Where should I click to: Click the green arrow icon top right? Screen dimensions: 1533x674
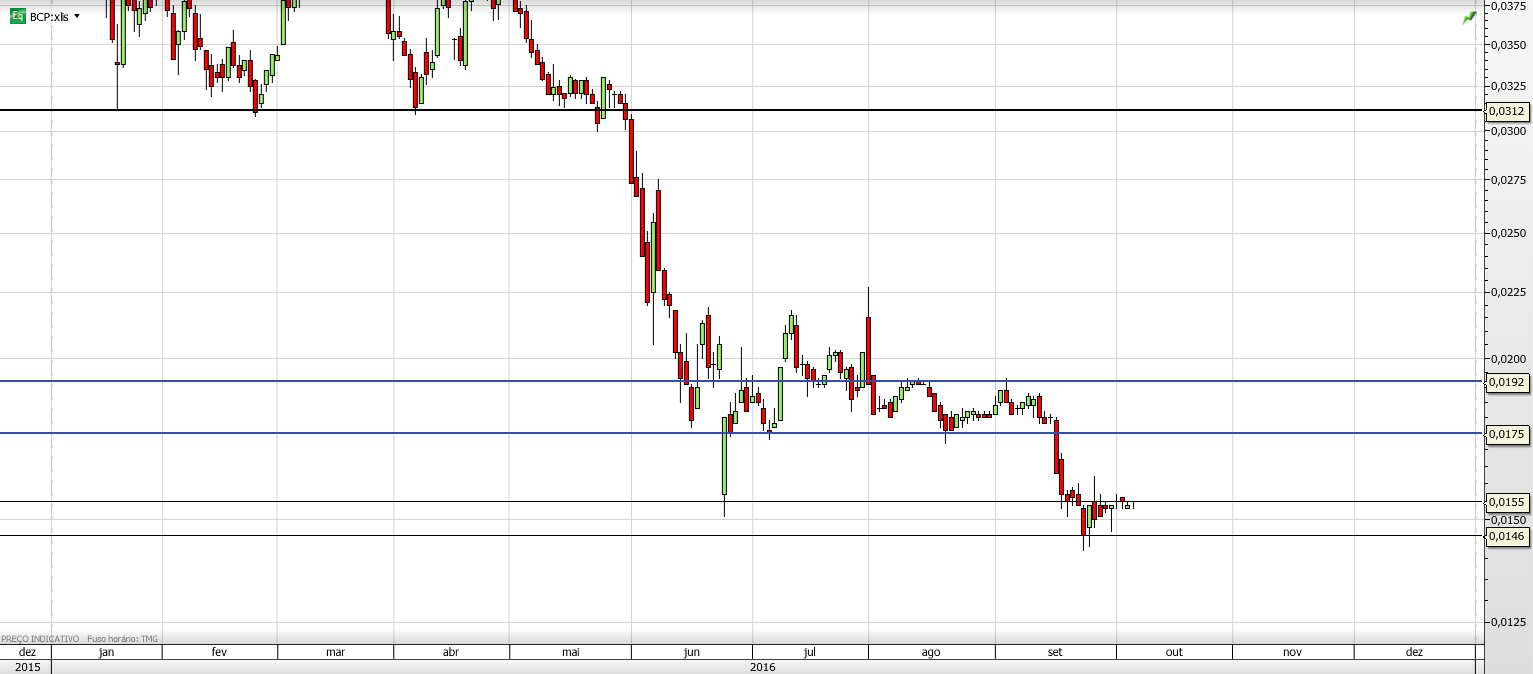tap(1469, 17)
